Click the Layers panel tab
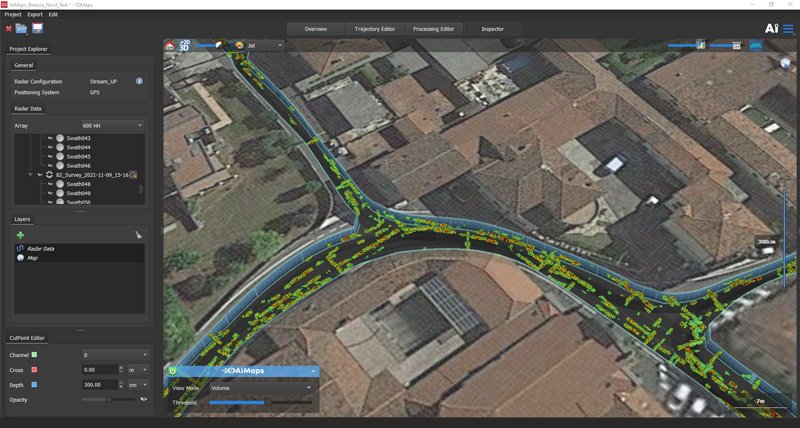The image size is (800, 428). 22,219
